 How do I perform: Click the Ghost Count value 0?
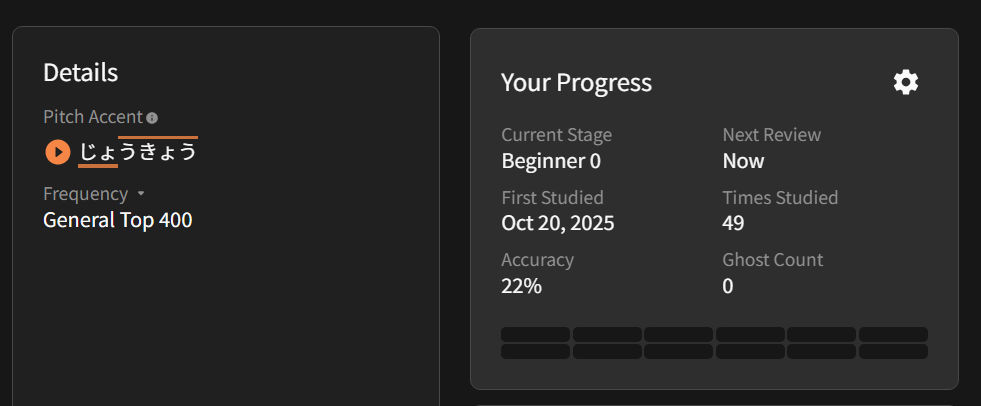click(728, 286)
